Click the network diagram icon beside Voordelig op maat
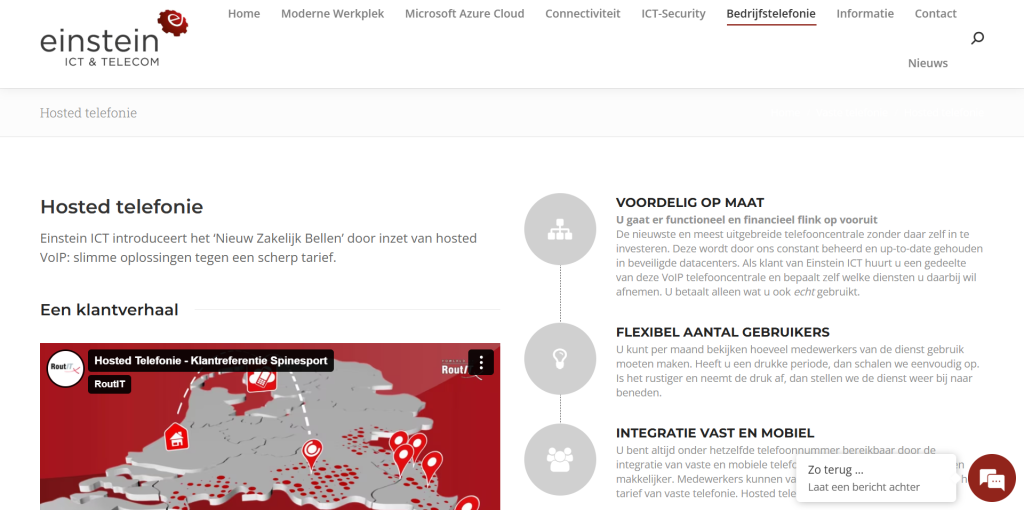Image resolution: width=1024 pixels, height=510 pixels. (560, 229)
